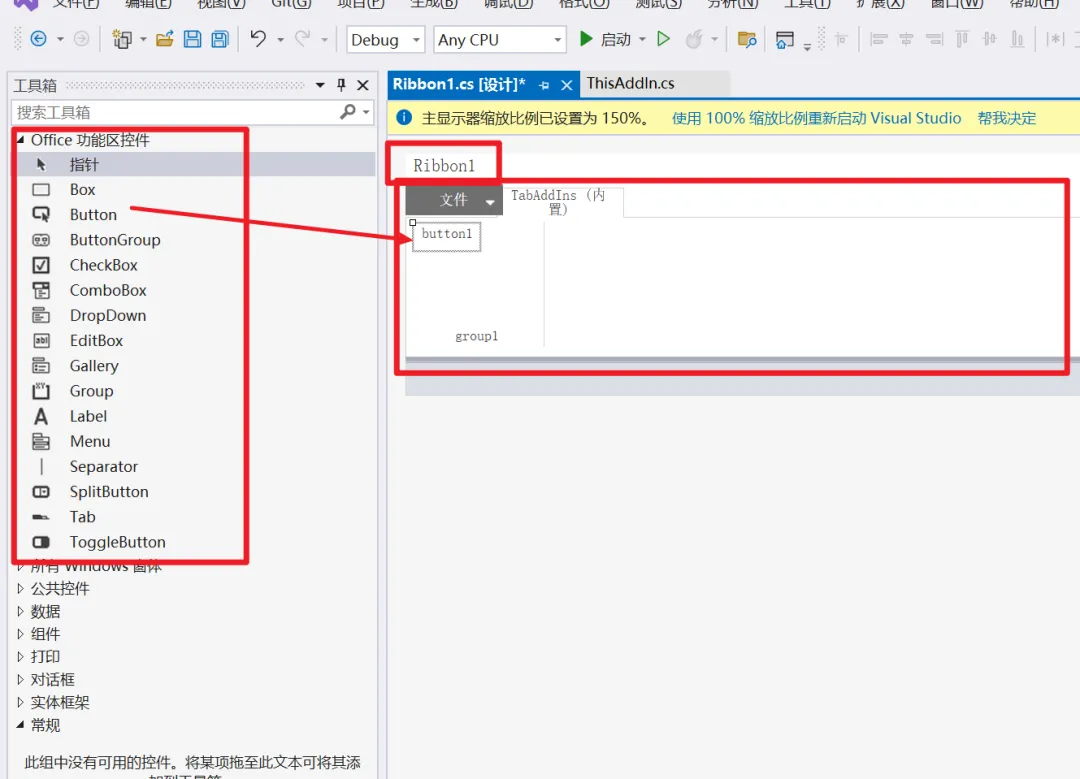Click the align rights toolbar icon
Screen dimensions: 1080x779
[934, 39]
